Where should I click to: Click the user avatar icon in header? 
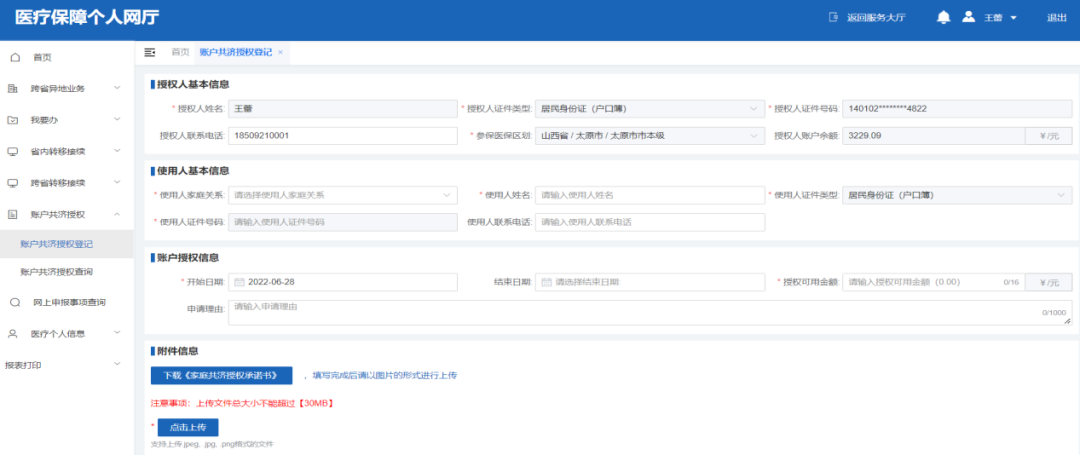(x=968, y=18)
